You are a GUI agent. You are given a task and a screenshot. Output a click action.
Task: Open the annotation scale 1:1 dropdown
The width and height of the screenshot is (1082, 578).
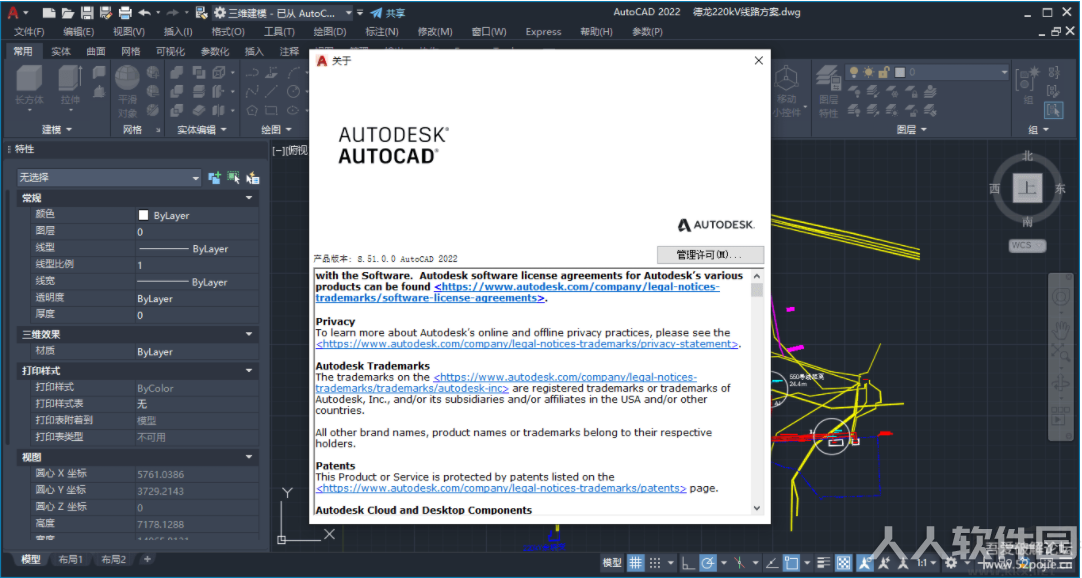tap(925, 563)
